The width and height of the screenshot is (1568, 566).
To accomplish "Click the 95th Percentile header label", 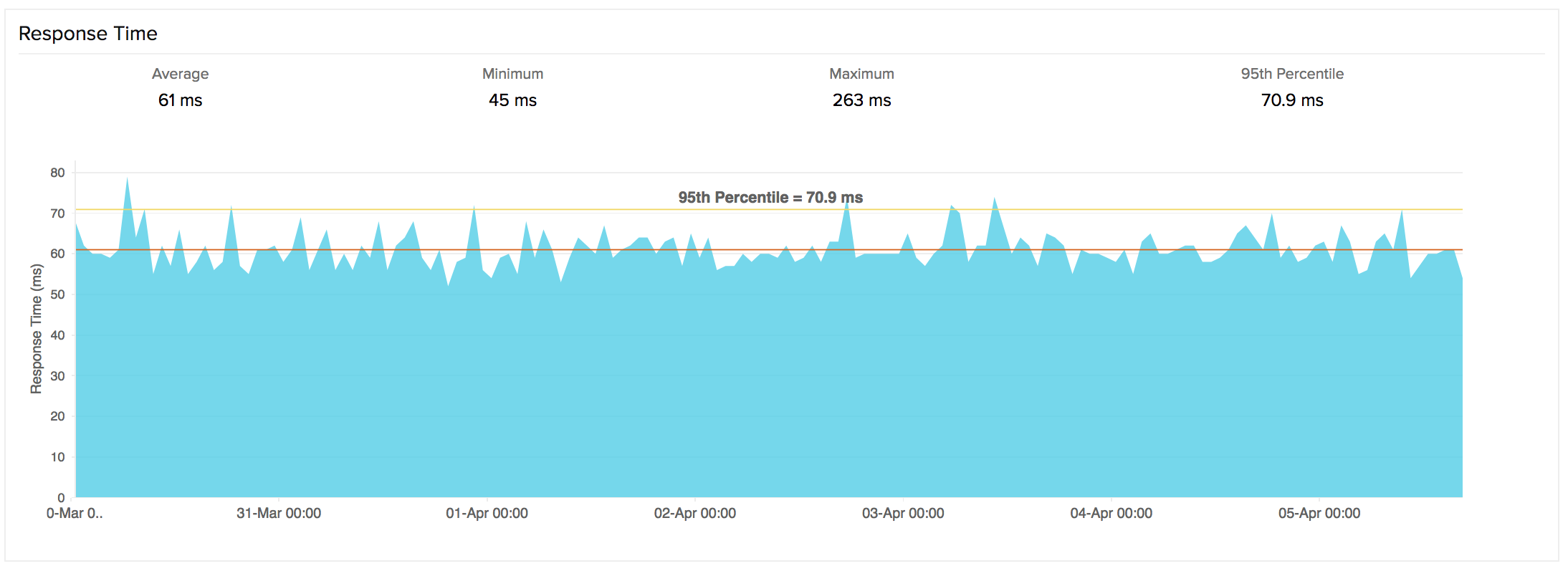I will coord(1292,74).
